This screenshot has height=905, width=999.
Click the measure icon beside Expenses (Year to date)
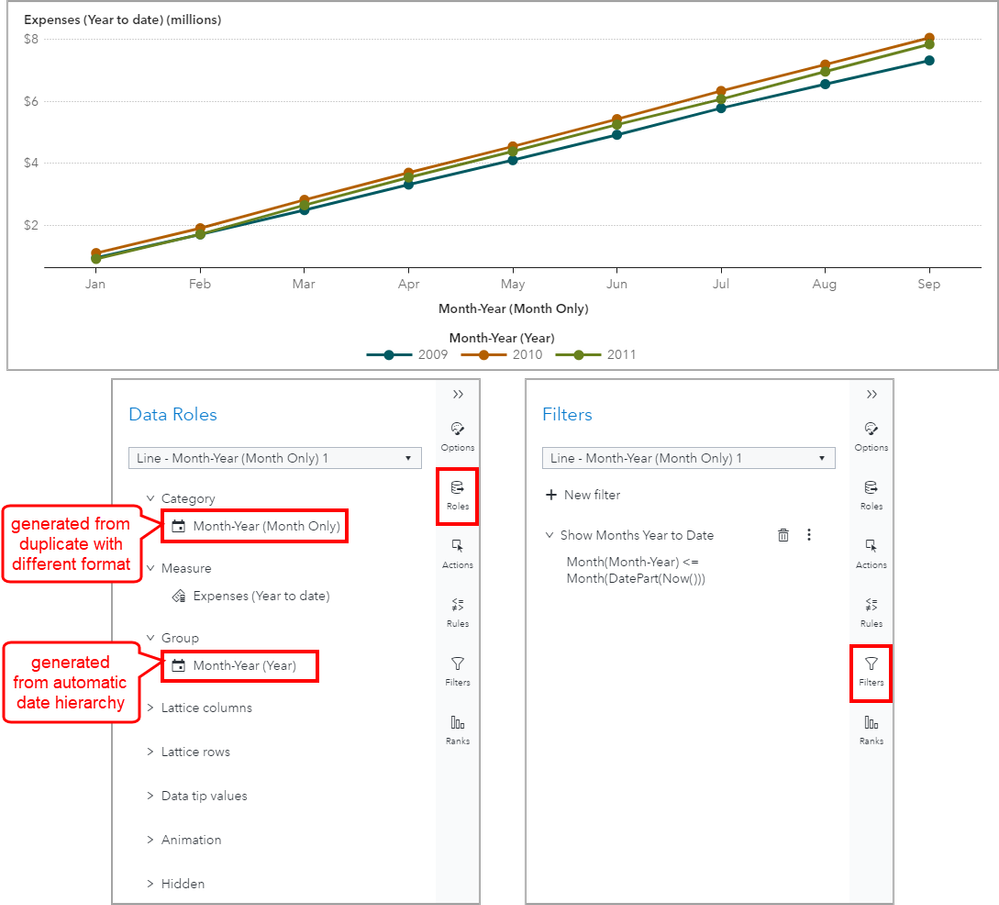pyautogui.click(x=178, y=596)
